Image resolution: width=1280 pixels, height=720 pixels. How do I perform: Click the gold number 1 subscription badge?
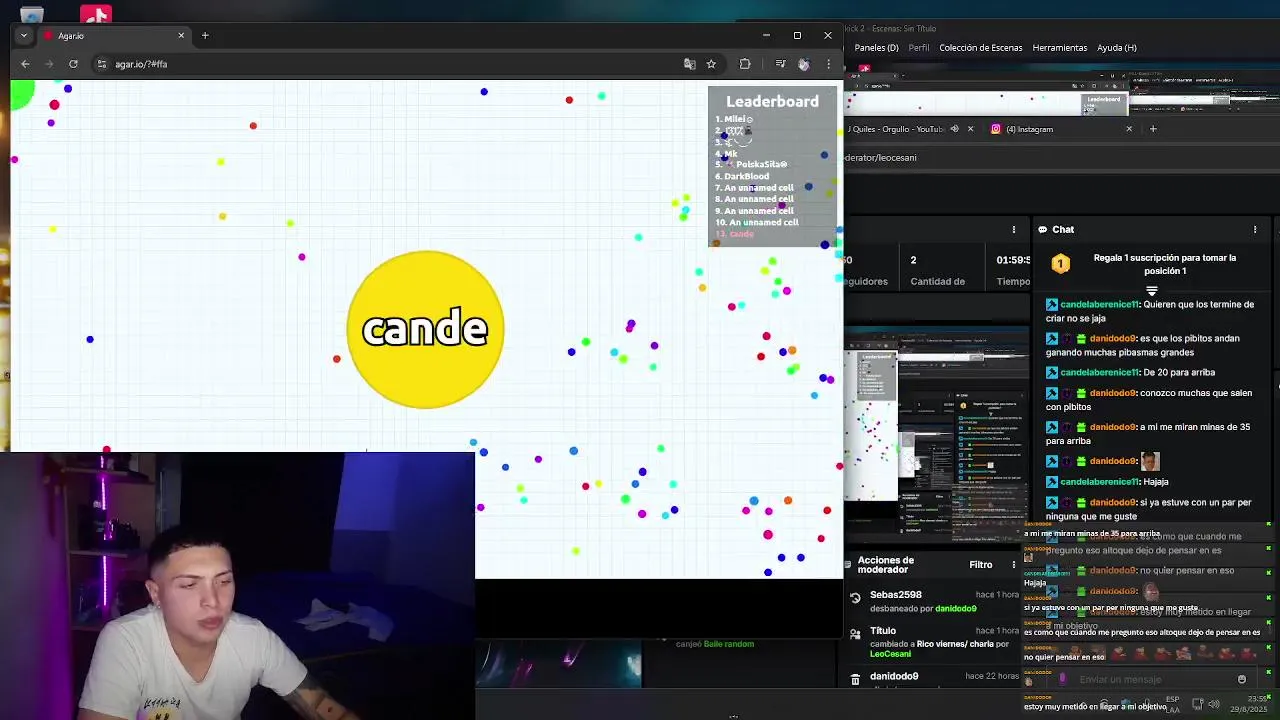coord(1061,264)
